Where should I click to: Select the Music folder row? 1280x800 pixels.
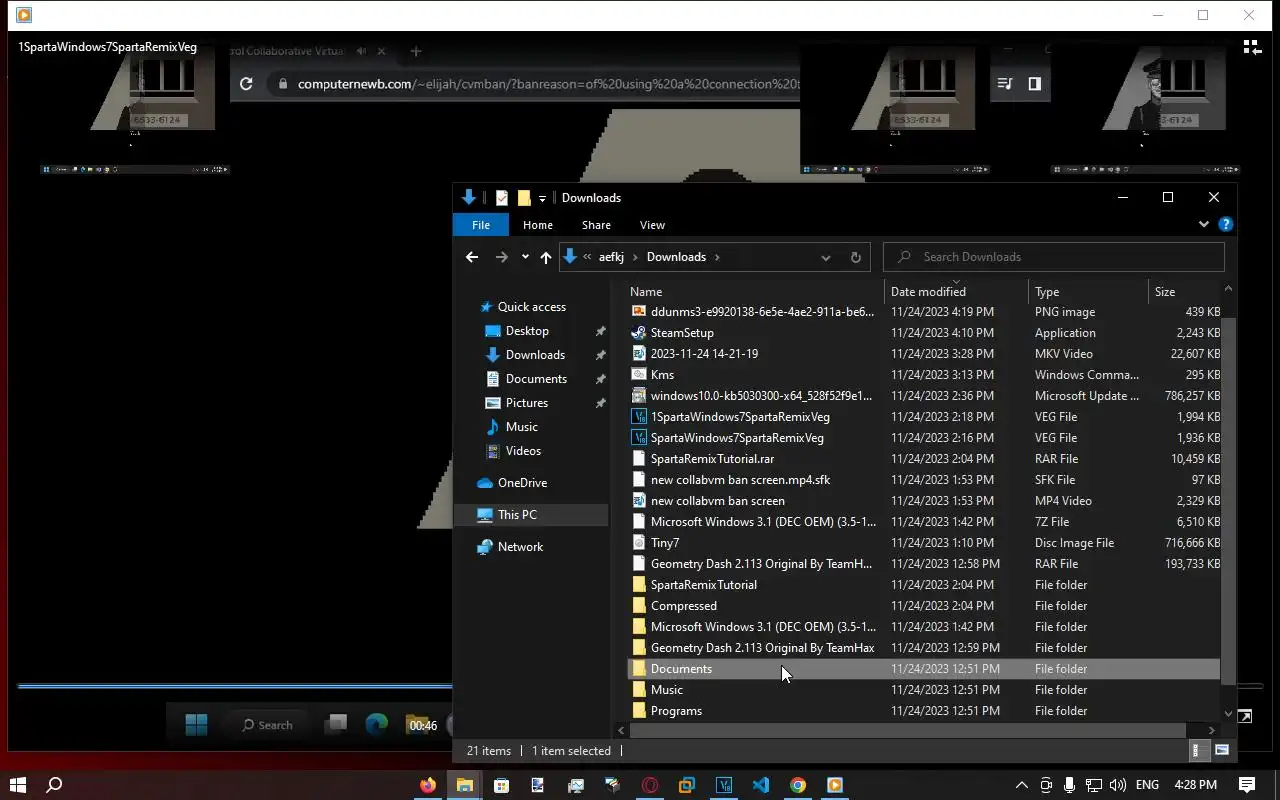point(924,690)
